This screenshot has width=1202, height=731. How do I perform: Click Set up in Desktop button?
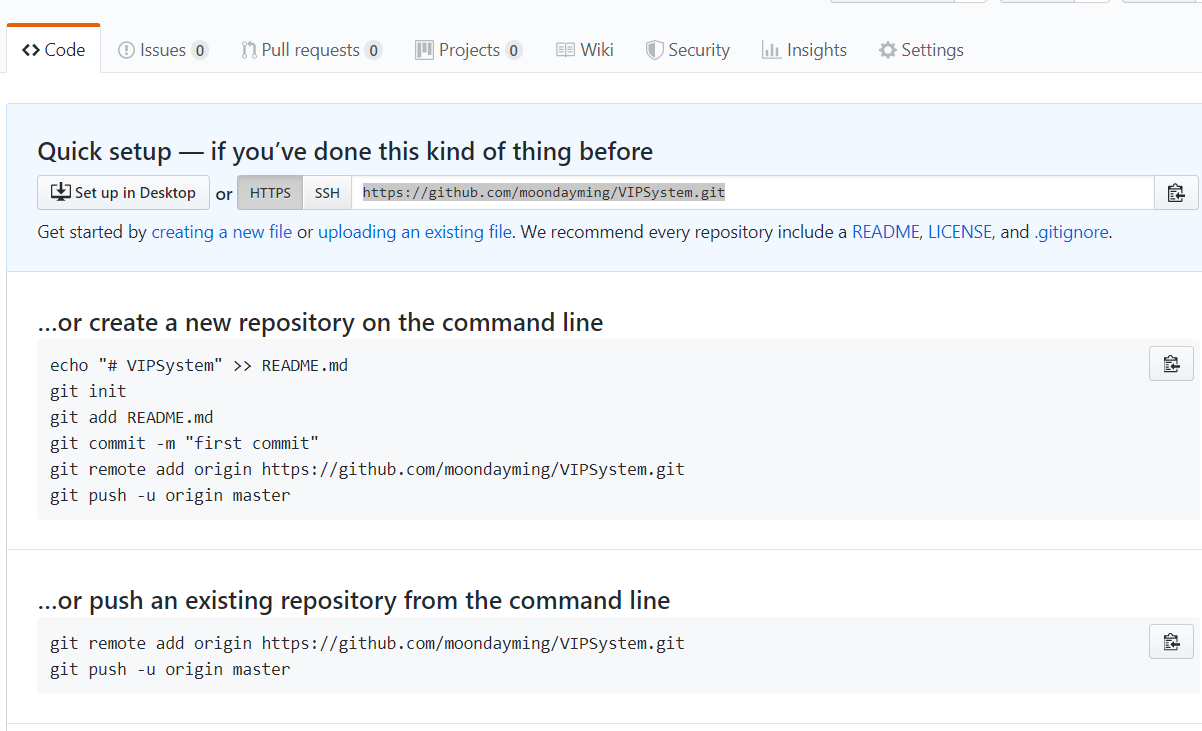124,193
